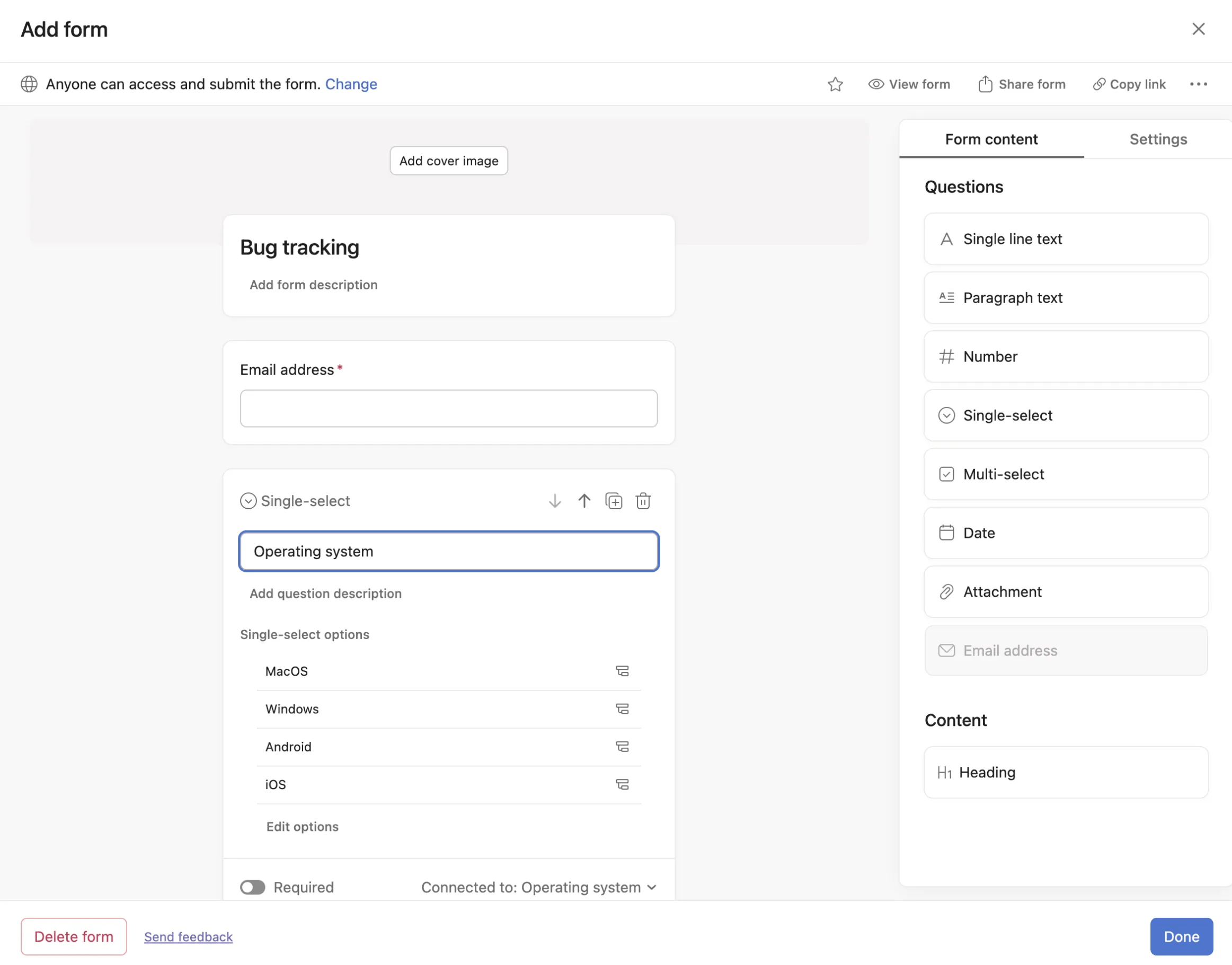Click the Operating system question title field
1232x965 pixels.
[448, 552]
